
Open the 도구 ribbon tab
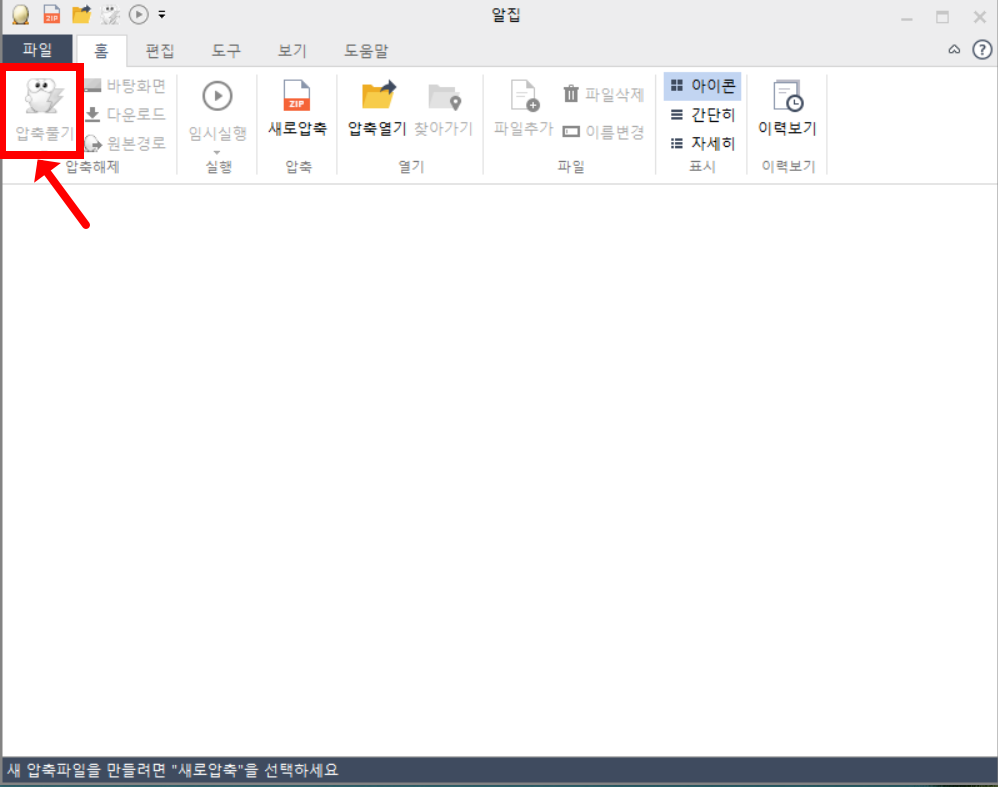[226, 50]
